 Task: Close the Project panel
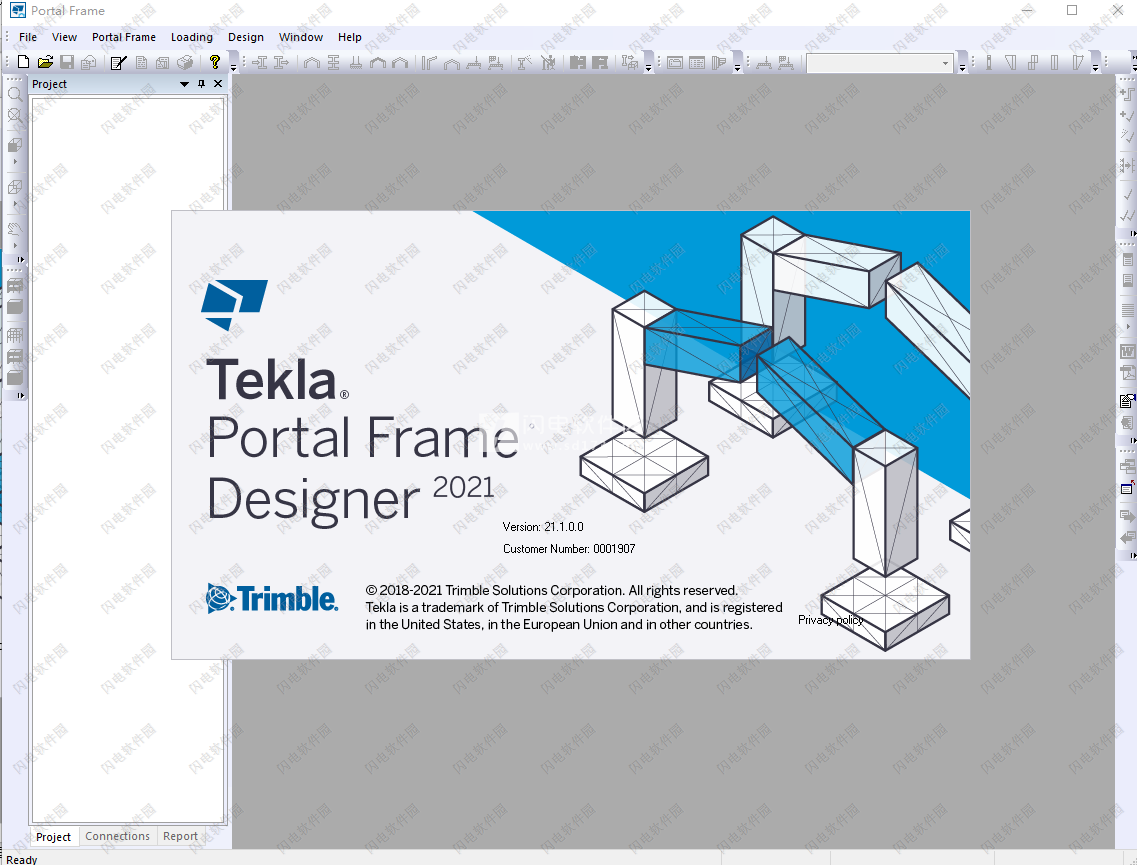[218, 84]
